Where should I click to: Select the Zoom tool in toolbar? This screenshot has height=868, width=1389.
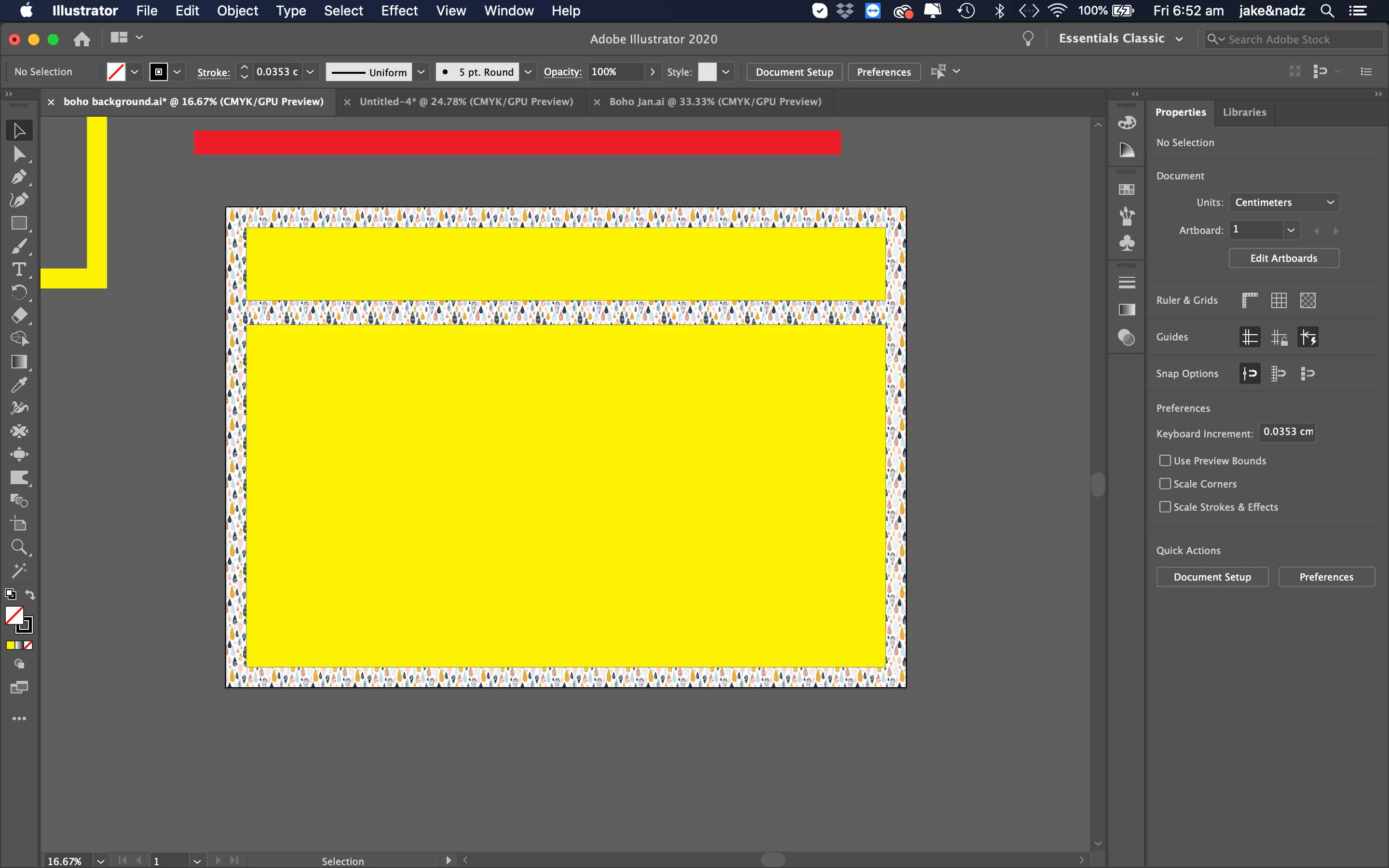click(x=18, y=547)
